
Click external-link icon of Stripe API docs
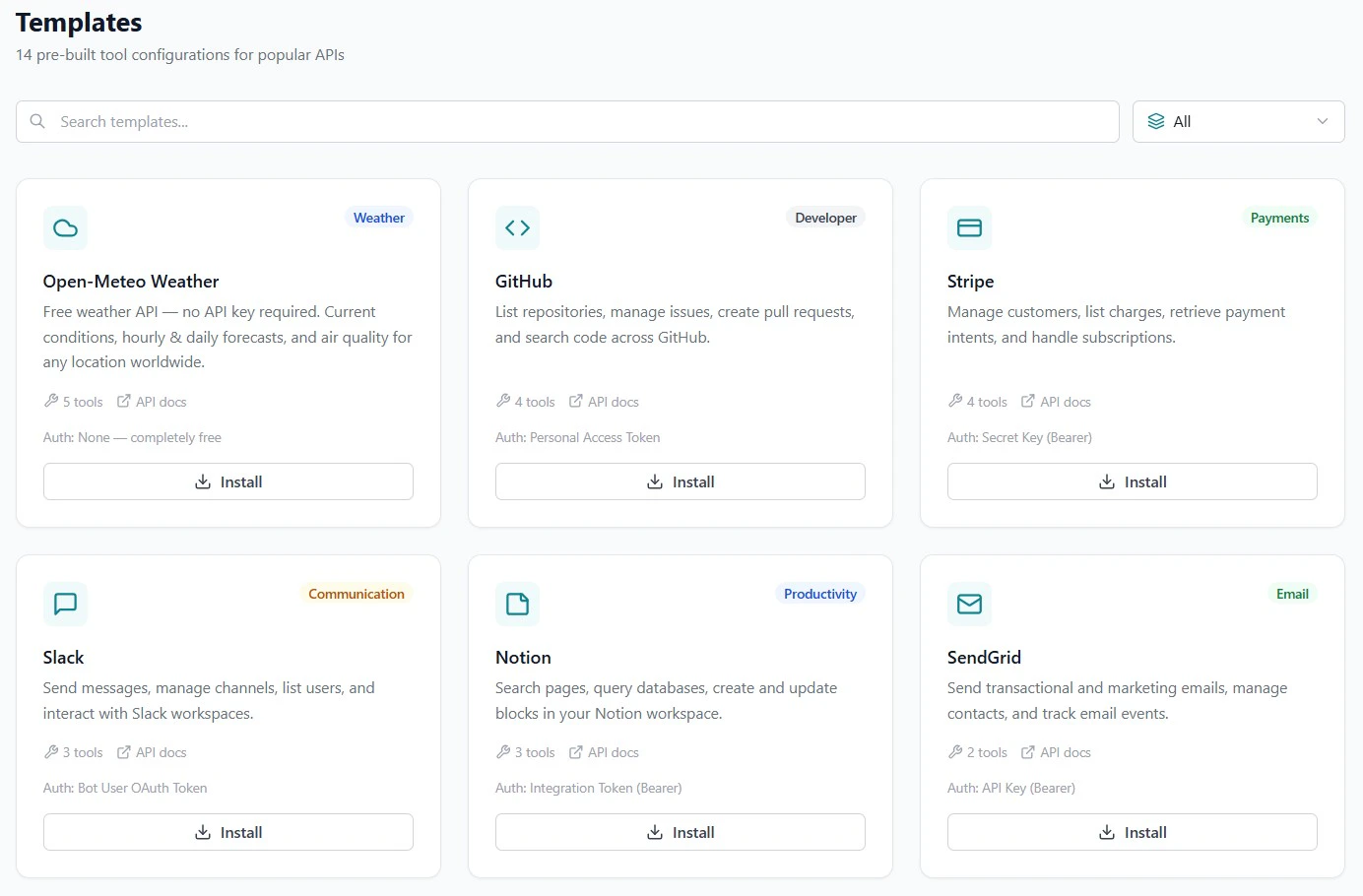1028,401
